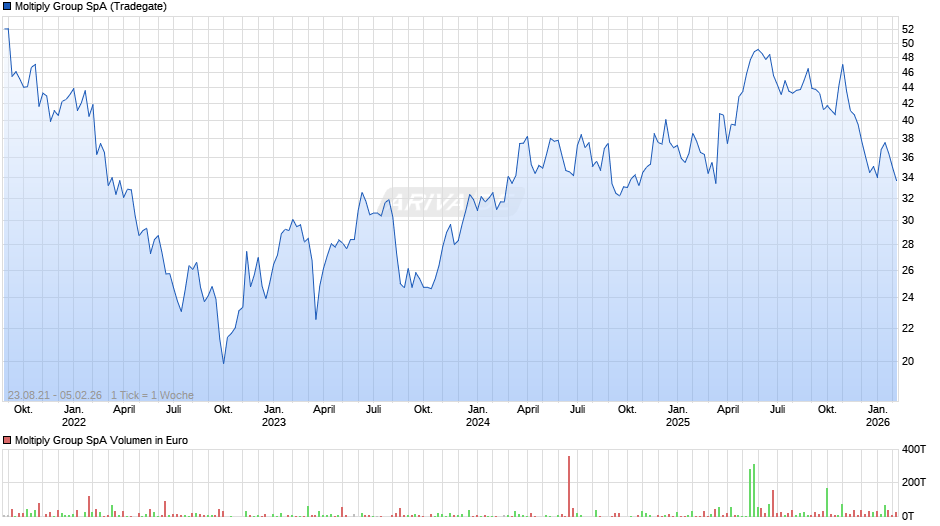This screenshot has height=526, width=940.
Task: Click the blue Moltiply Group SpA legend square
Action: pos(7,7)
